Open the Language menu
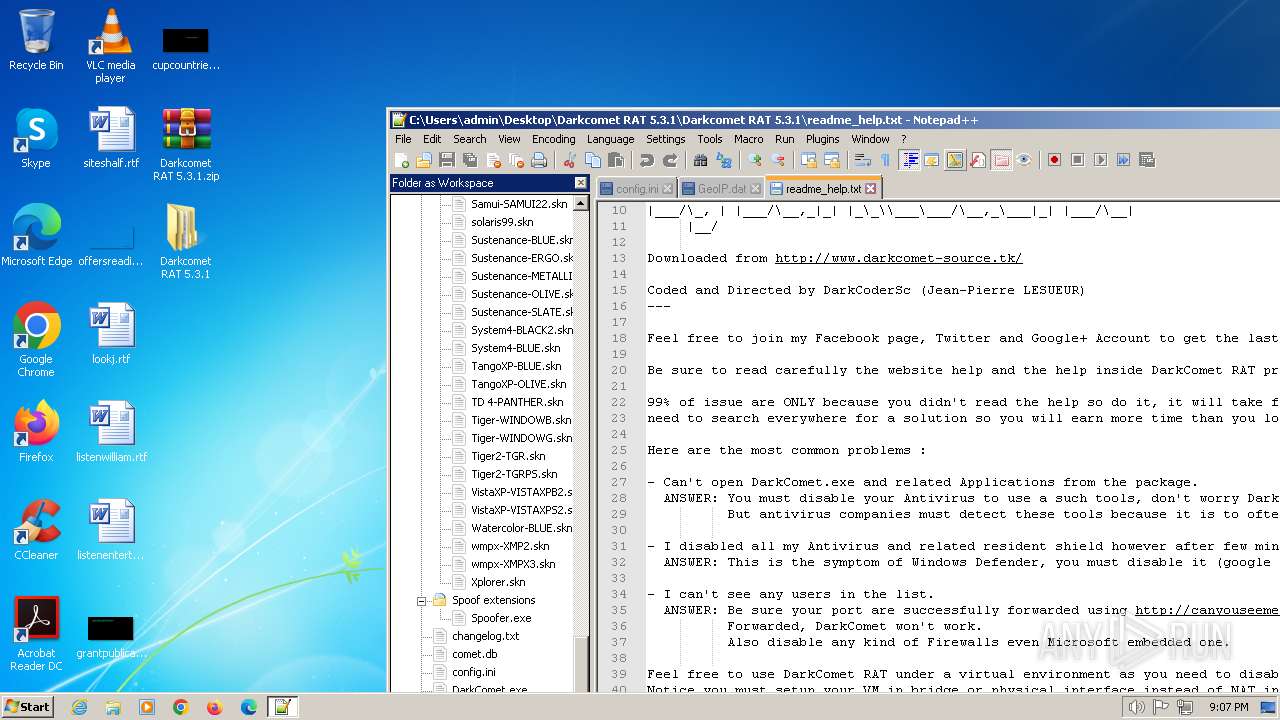The width and height of the screenshot is (1280, 720). (x=610, y=139)
